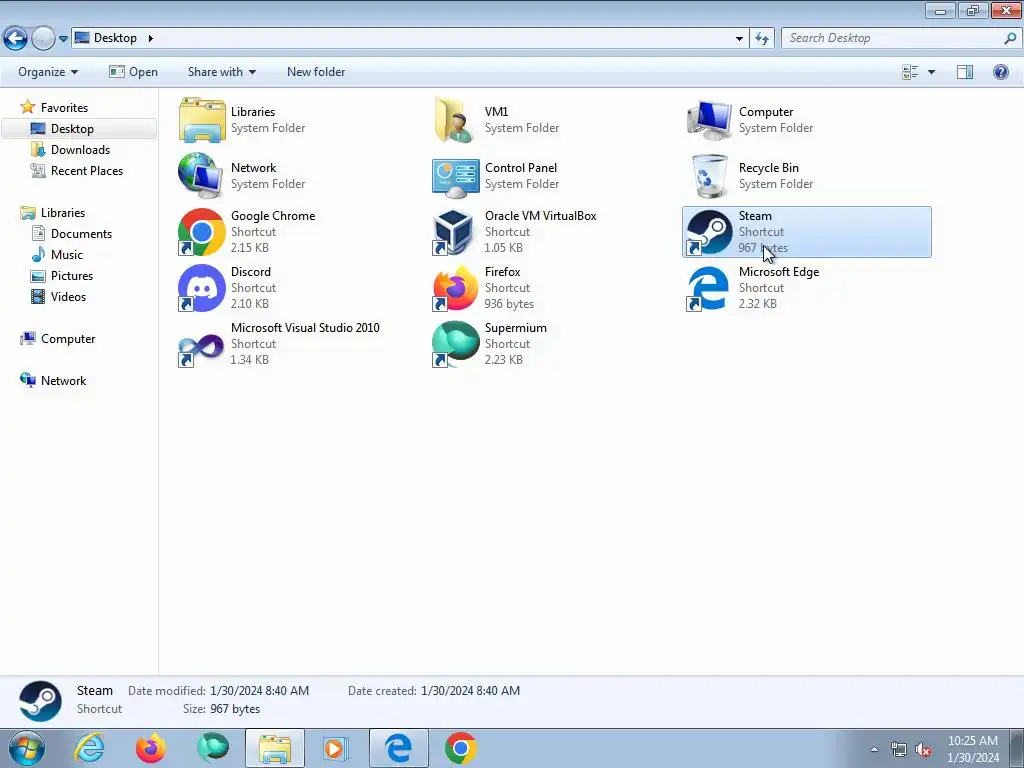Open Downloads in navigation pane
The width and height of the screenshot is (1024, 768).
click(x=80, y=150)
